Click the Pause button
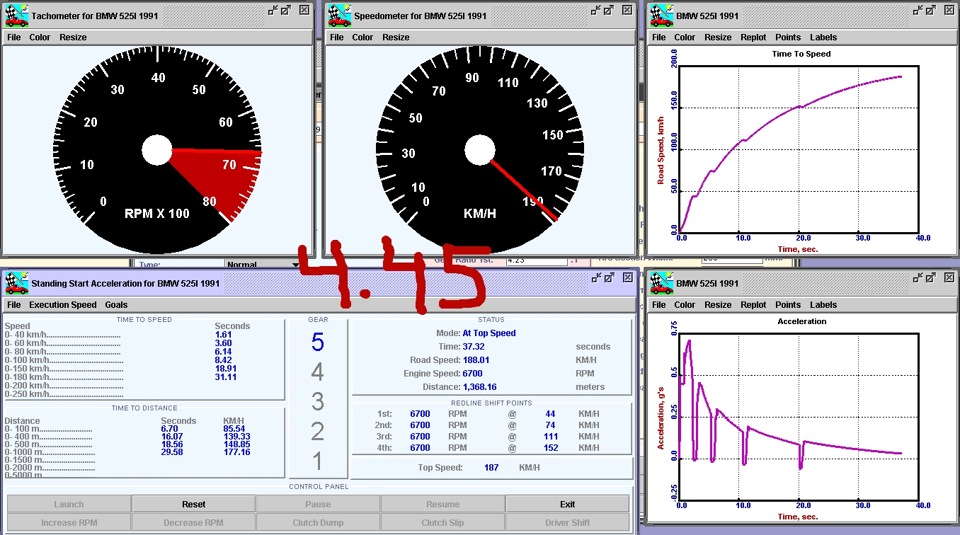The image size is (960, 535). [318, 504]
